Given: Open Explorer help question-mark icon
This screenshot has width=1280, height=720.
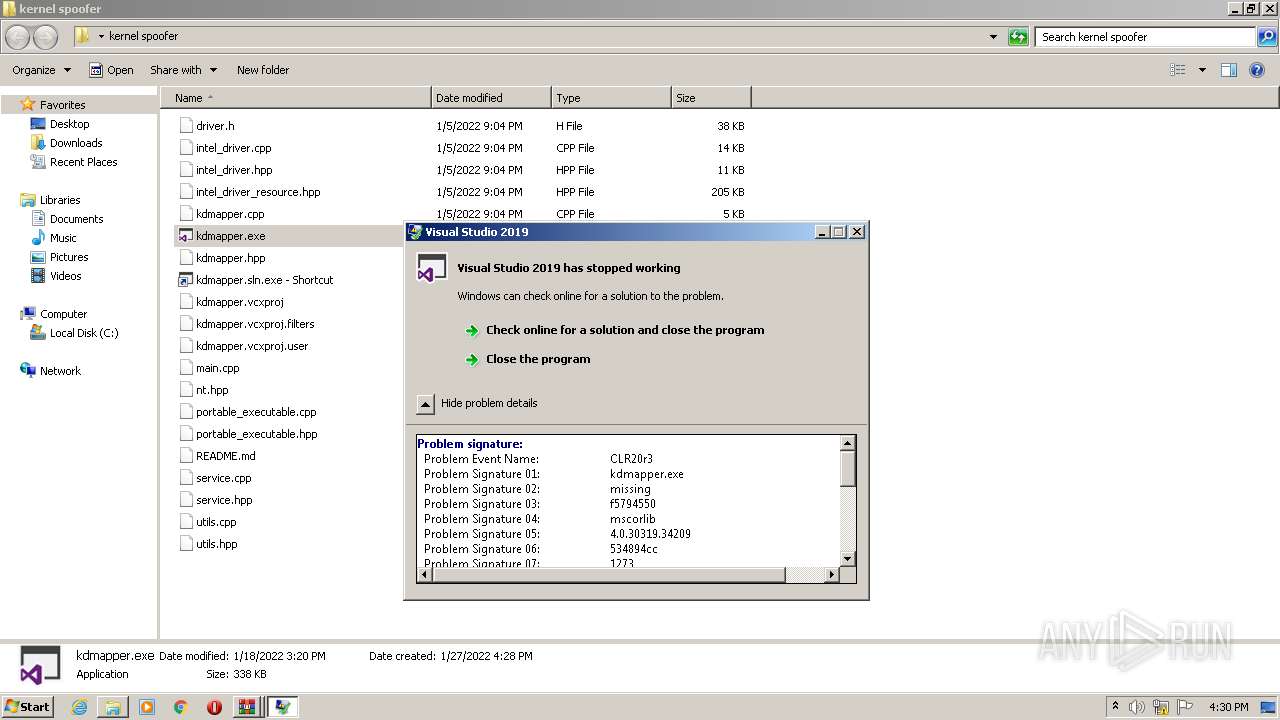Looking at the screenshot, I should point(1258,70).
